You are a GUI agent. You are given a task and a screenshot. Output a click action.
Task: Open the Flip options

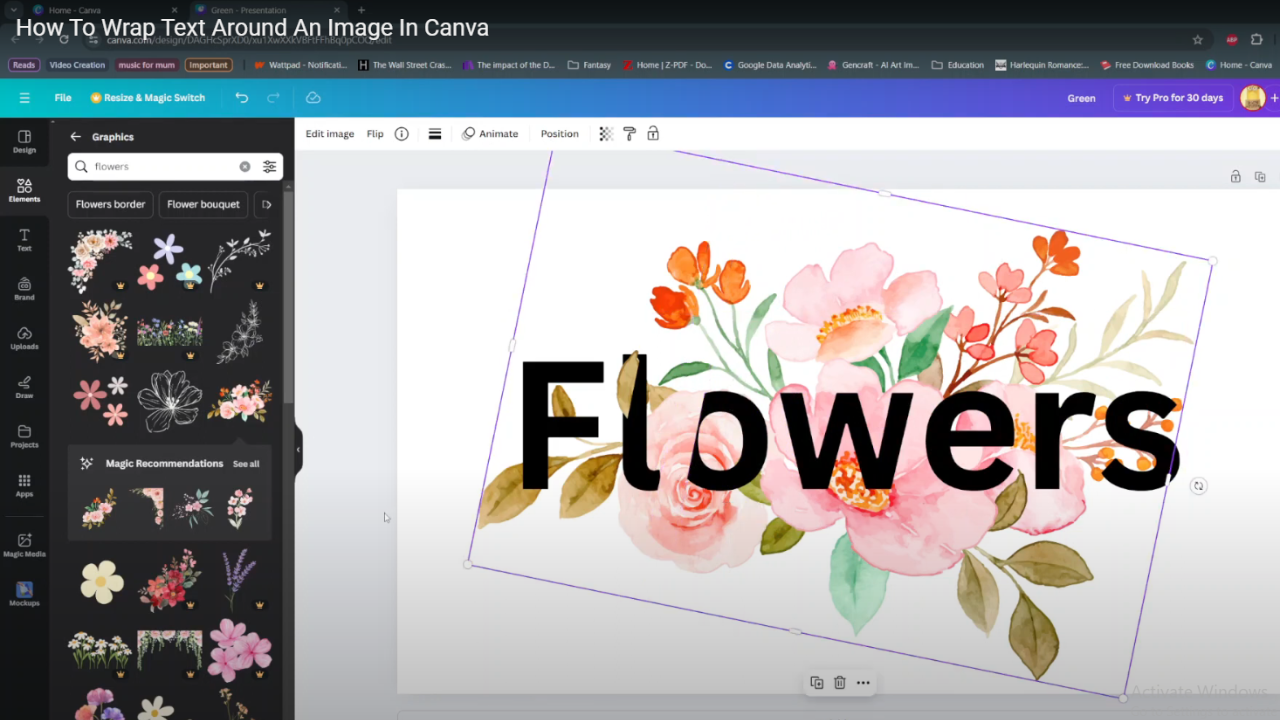point(375,134)
